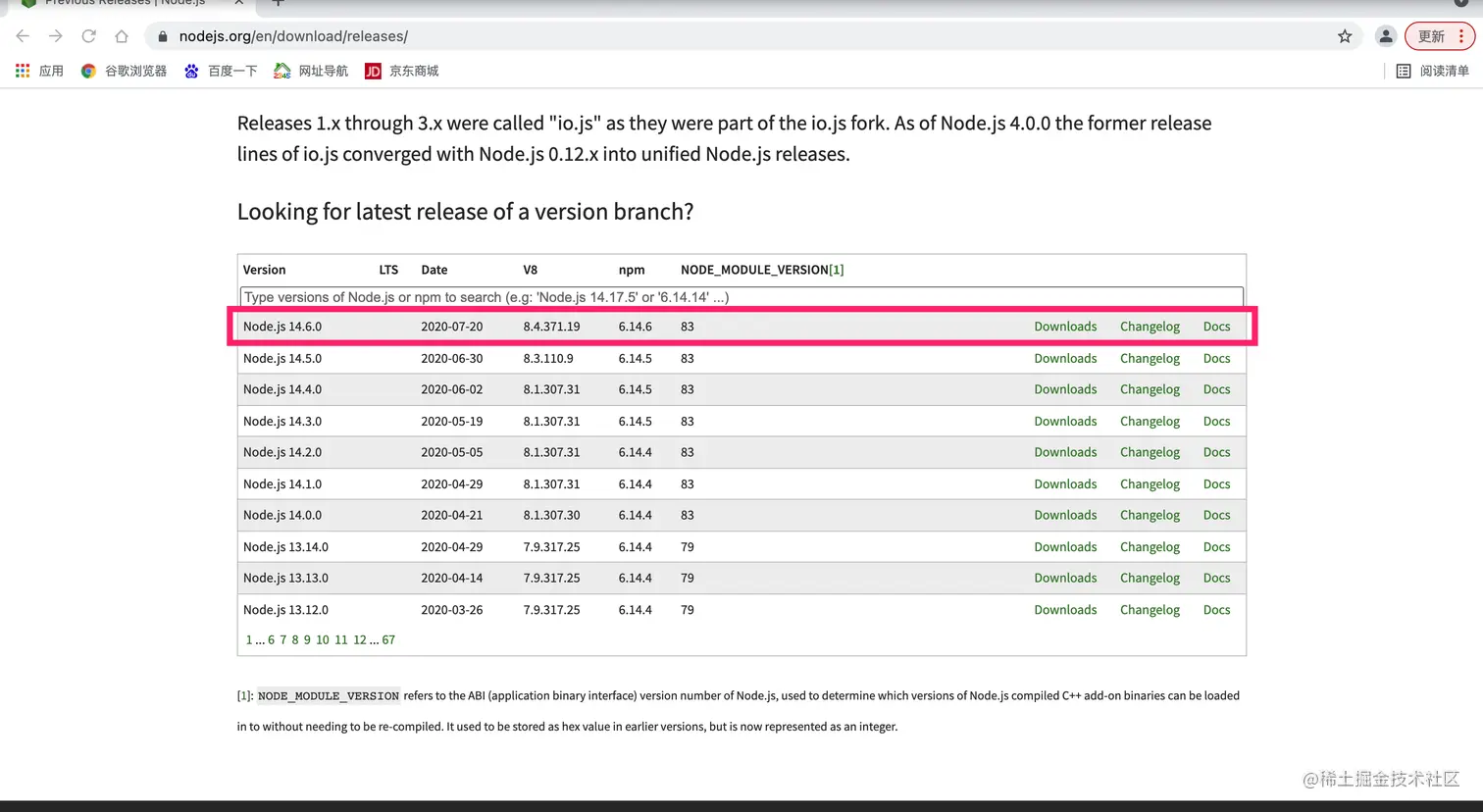Click the Date column header
1483x812 pixels.
click(435, 270)
